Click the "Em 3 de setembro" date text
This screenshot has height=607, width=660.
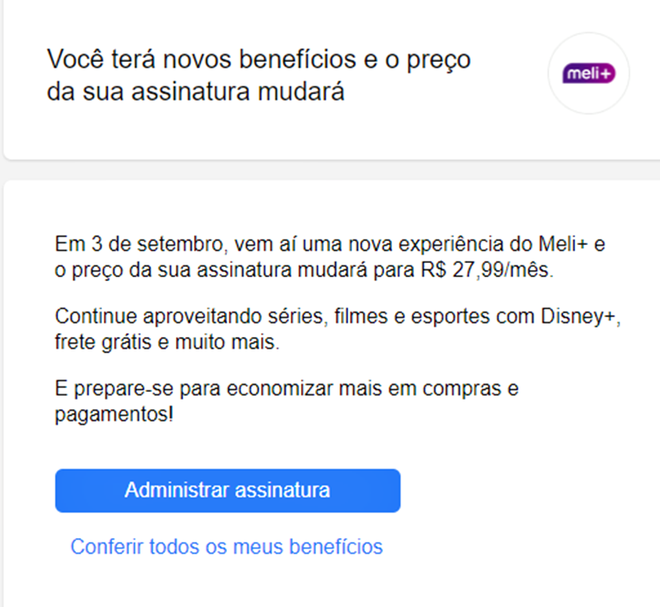tap(121, 244)
